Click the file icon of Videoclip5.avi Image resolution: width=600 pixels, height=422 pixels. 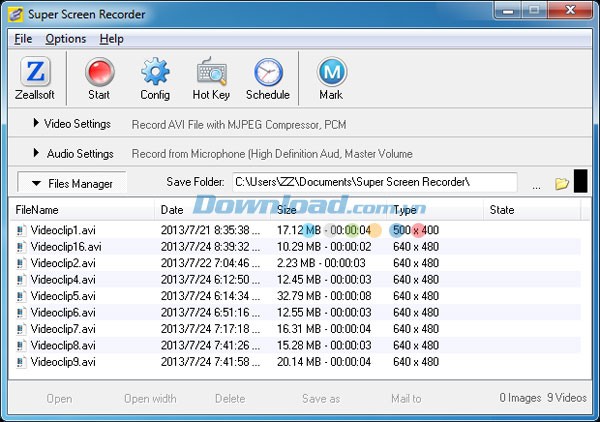[x=21, y=296]
